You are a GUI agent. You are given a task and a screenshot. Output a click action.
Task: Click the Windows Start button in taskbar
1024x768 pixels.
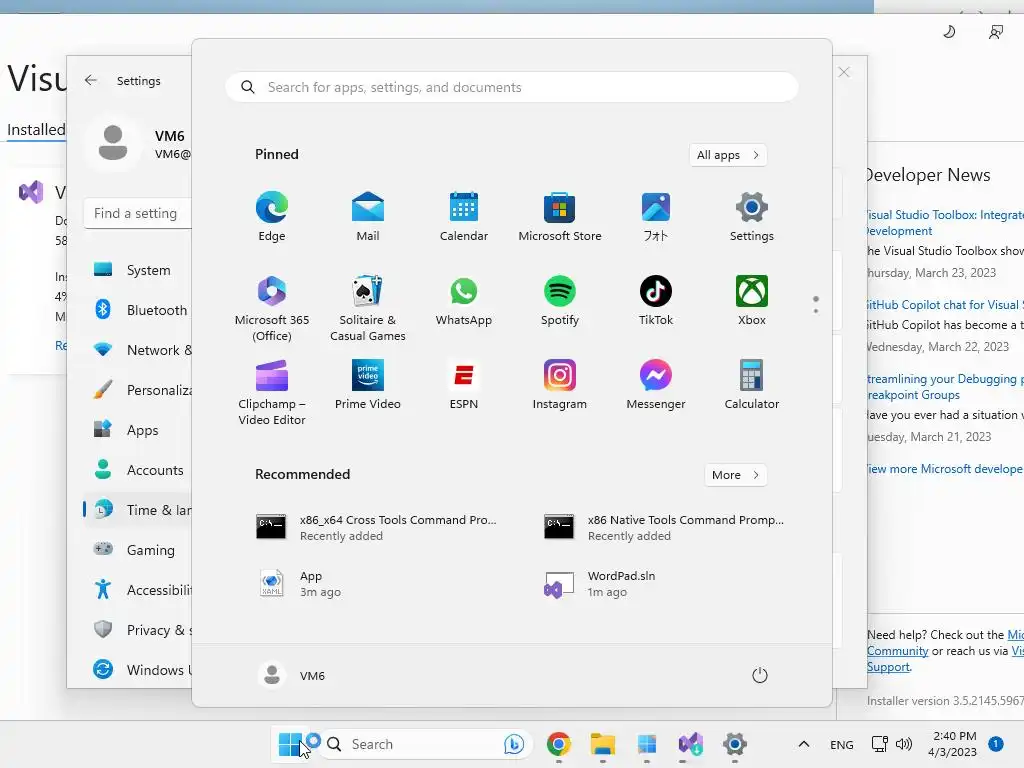[290, 744]
